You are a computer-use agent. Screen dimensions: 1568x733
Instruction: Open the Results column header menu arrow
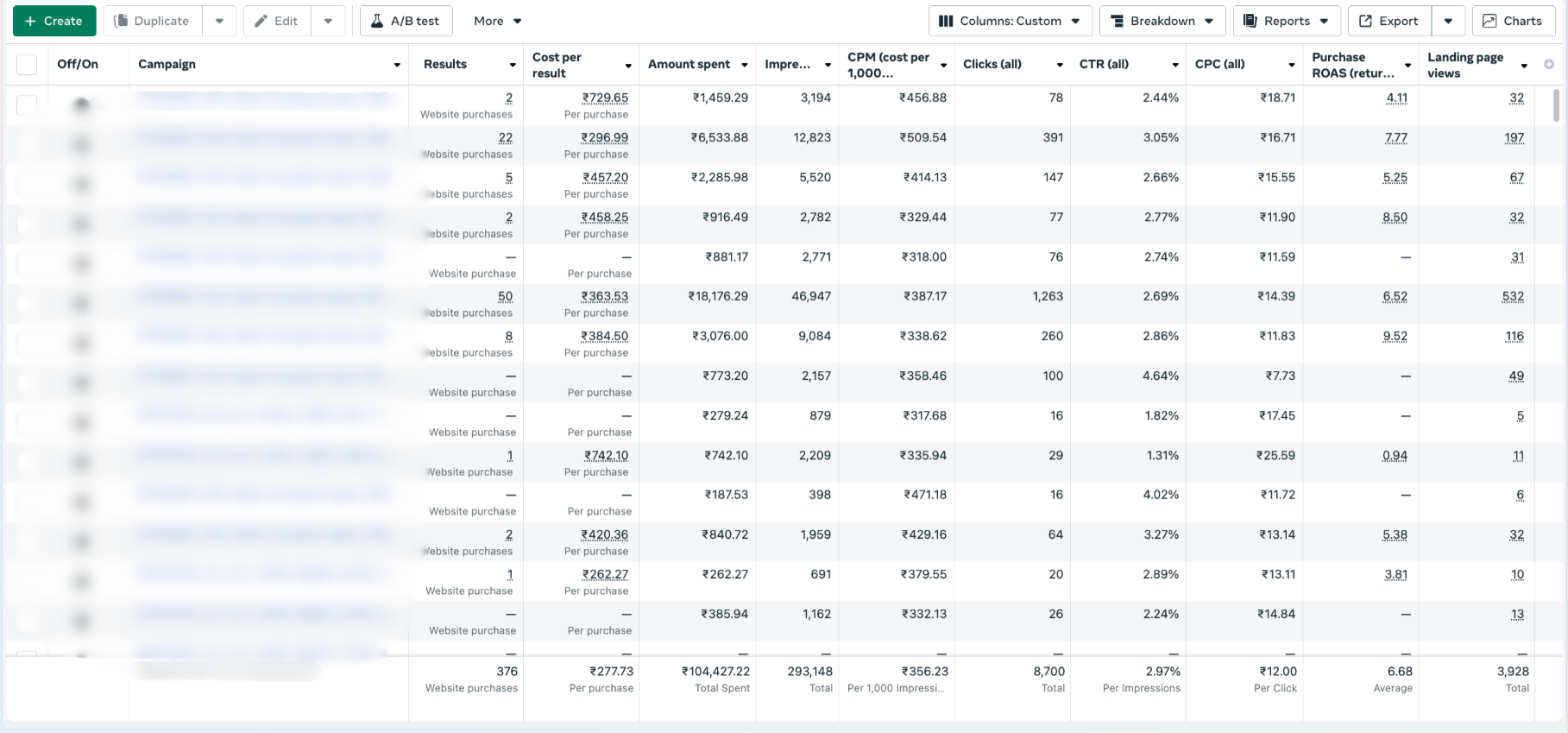[x=513, y=65]
